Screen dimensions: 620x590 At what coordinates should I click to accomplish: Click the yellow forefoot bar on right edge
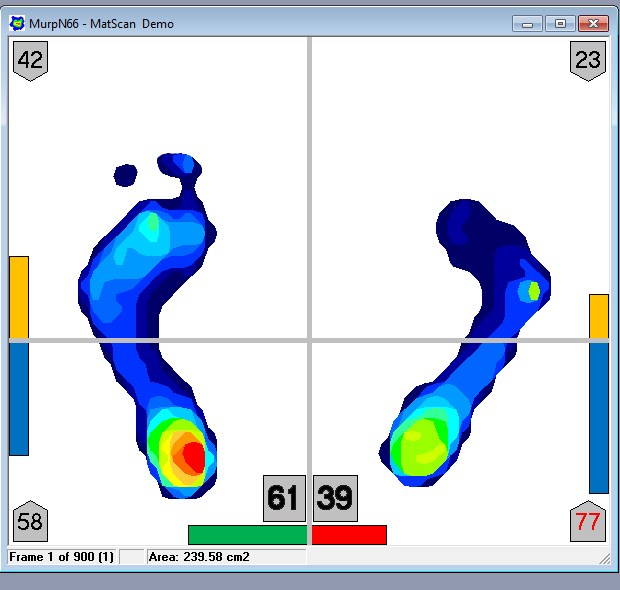coord(599,316)
